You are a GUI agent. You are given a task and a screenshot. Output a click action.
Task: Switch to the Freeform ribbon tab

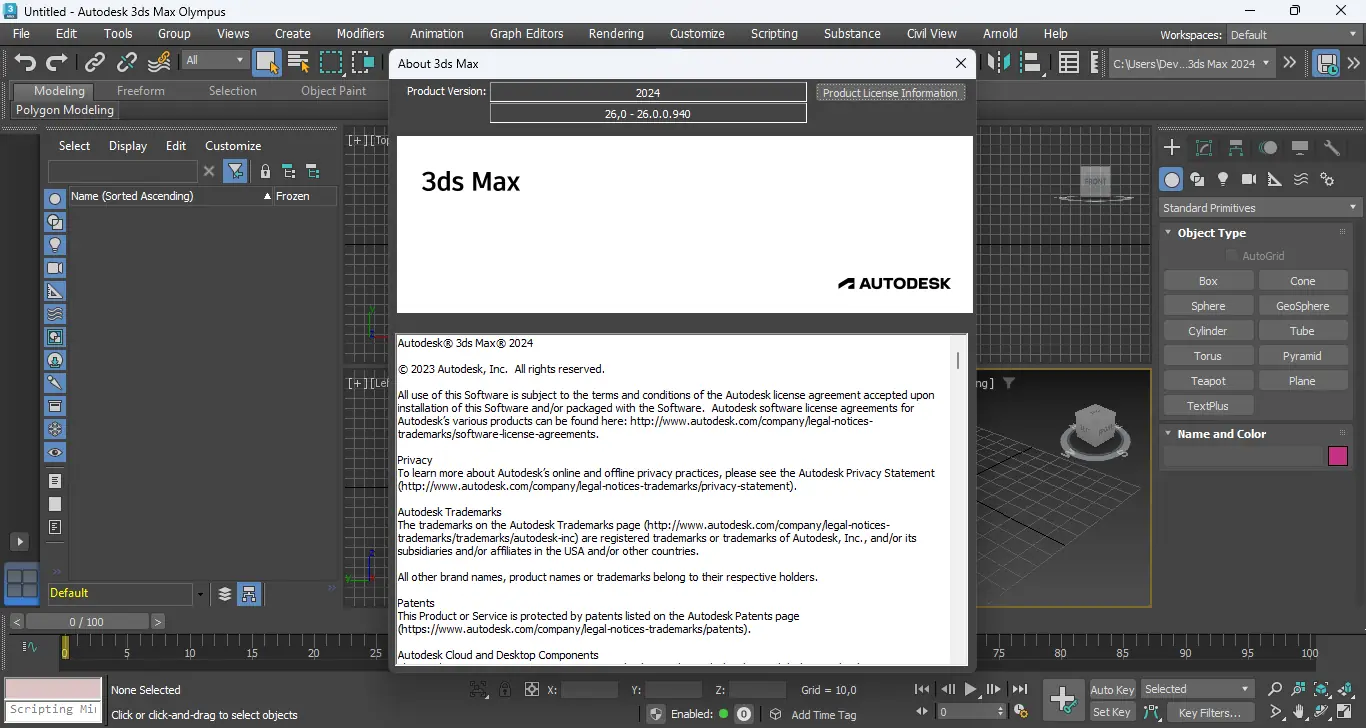pyautogui.click(x=141, y=90)
